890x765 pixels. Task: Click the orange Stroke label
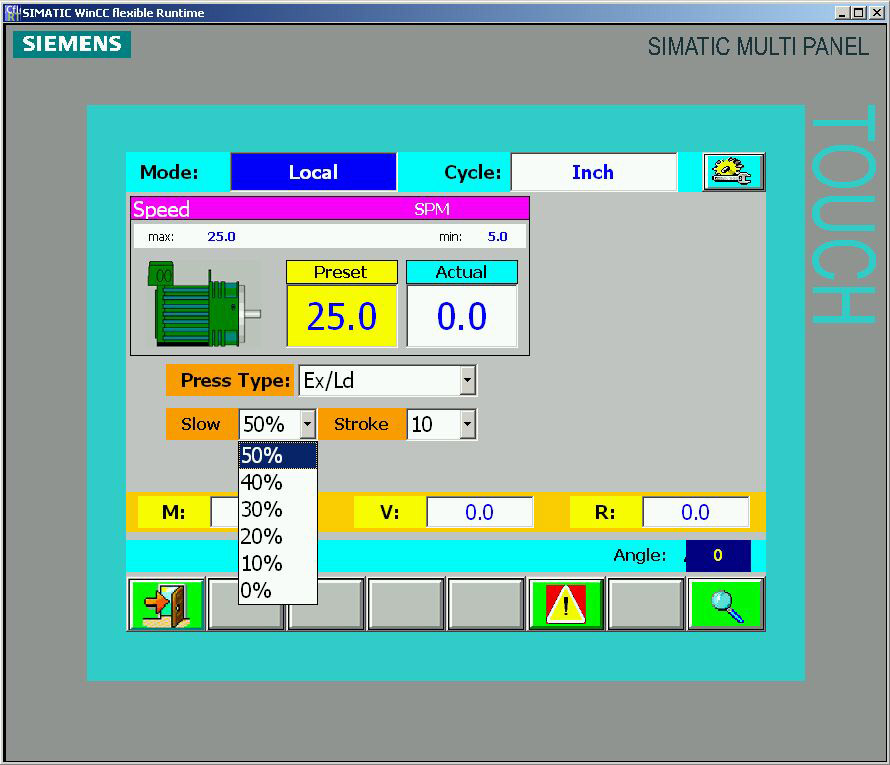point(362,424)
